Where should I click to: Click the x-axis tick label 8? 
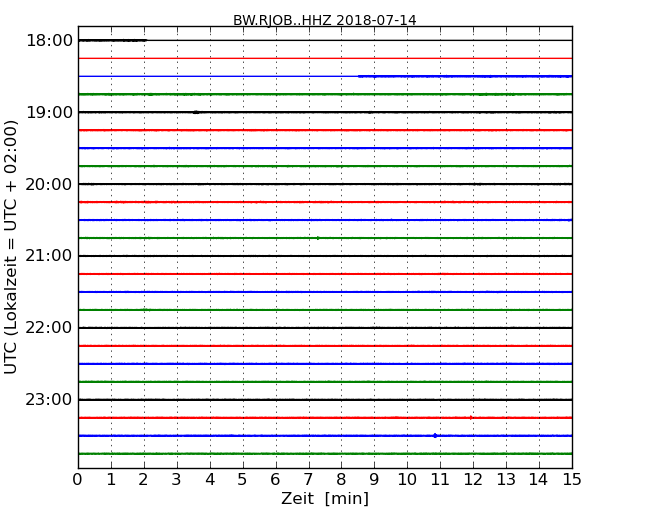pyautogui.click(x=341, y=479)
